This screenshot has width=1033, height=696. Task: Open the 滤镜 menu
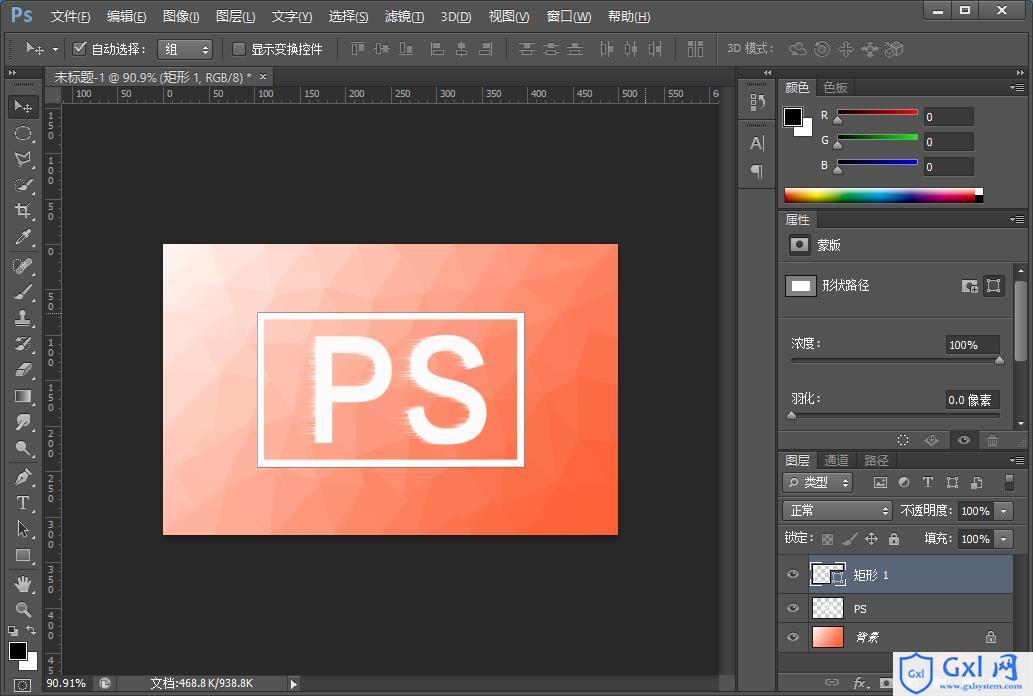[405, 16]
